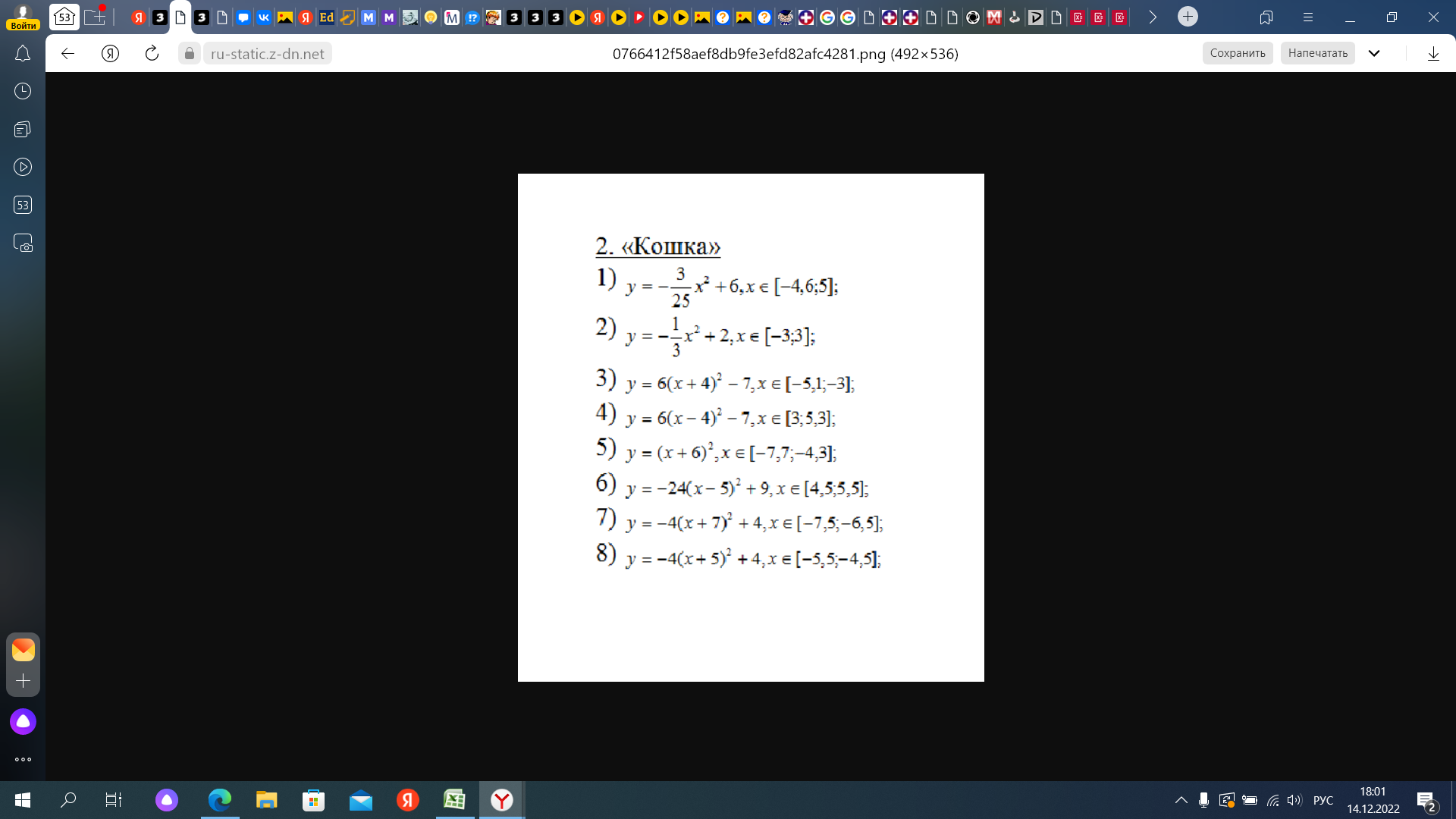This screenshot has height=819, width=1456.
Task: Show hidden system tray icons
Action: (x=1181, y=800)
